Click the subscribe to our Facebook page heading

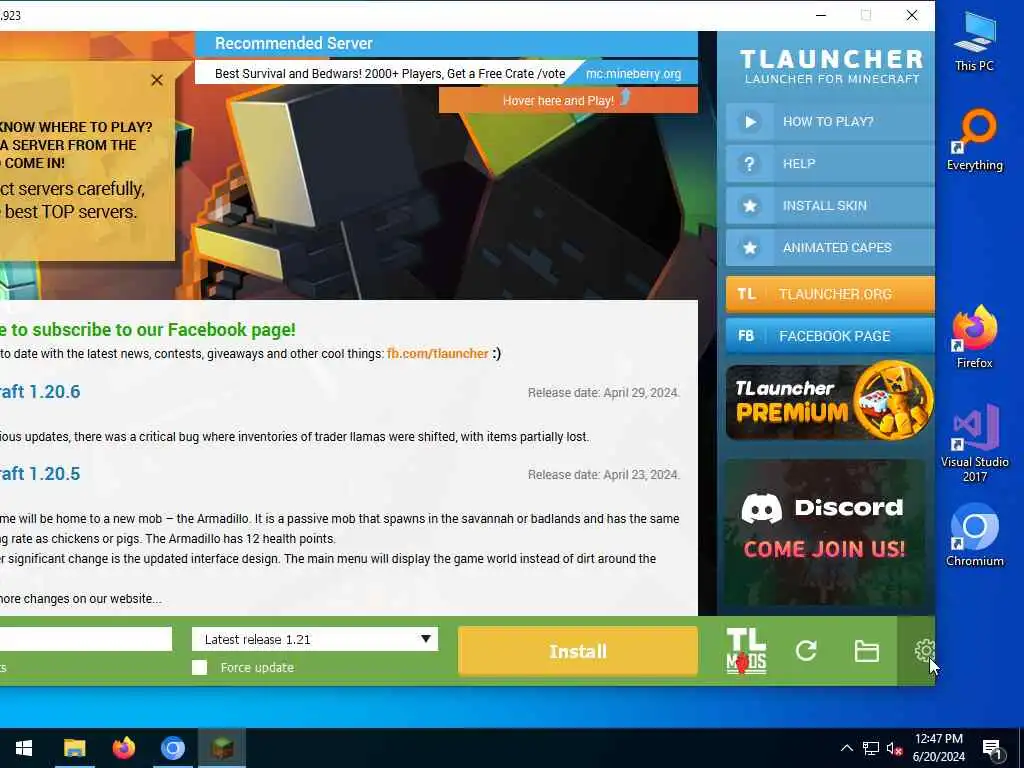pyautogui.click(x=148, y=330)
